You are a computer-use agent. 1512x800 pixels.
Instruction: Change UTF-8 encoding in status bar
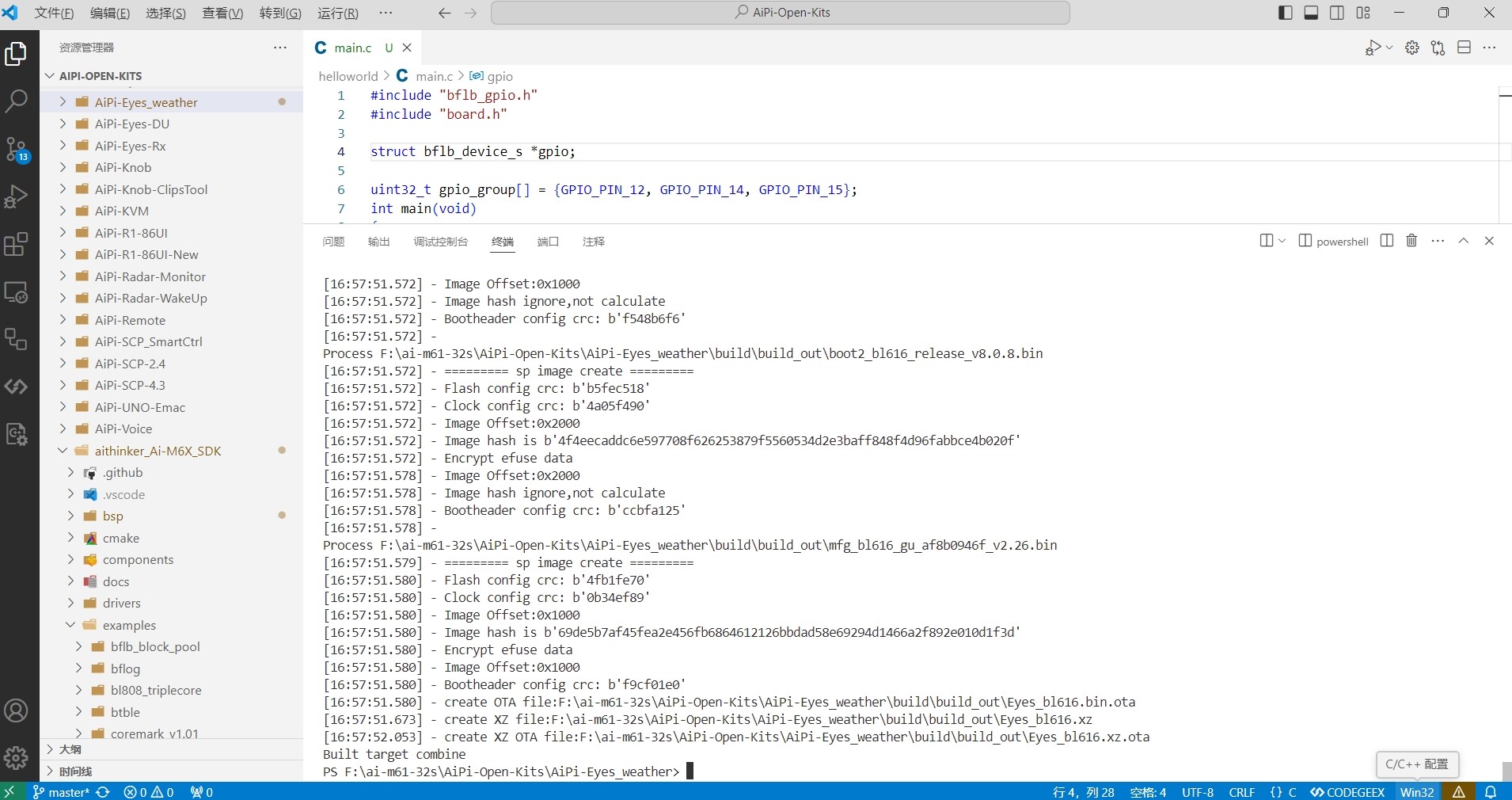(x=1198, y=792)
